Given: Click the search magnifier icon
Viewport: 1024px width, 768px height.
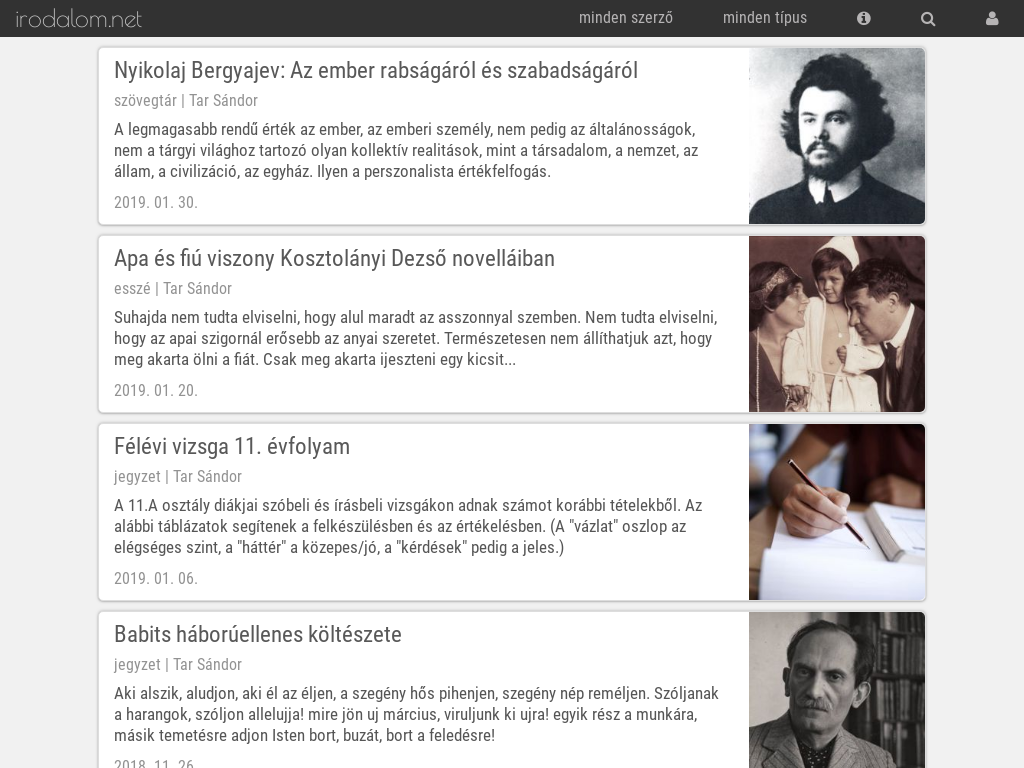Looking at the screenshot, I should pos(927,19).
